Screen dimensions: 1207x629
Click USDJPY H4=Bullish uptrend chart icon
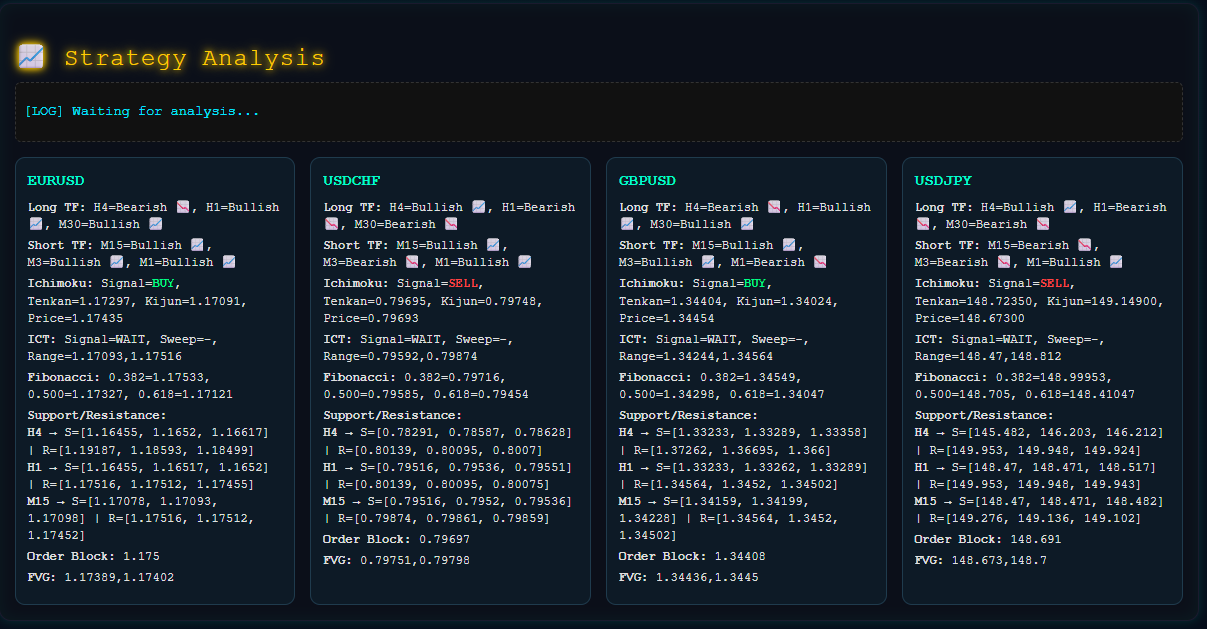tap(1070, 207)
